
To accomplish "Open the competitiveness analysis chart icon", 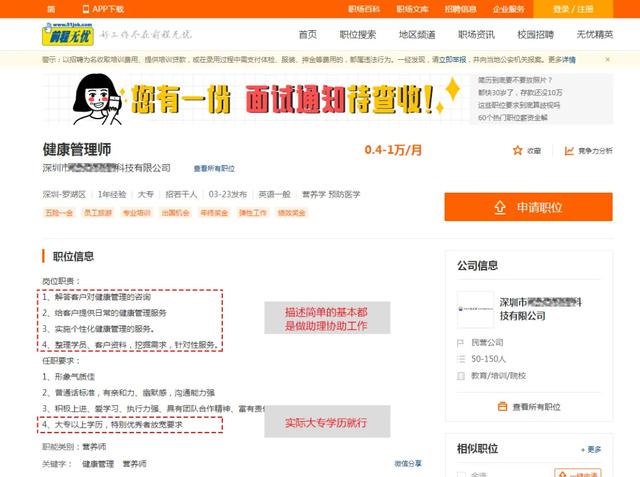I will coord(569,151).
